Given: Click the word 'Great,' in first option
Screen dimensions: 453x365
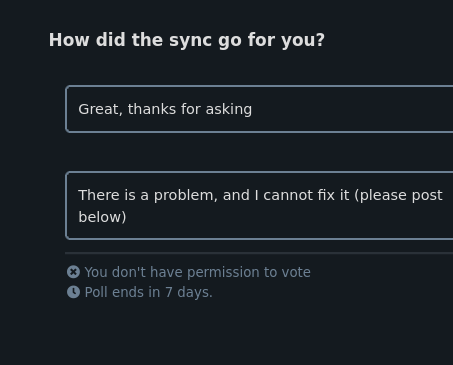Looking at the screenshot, I should (x=100, y=109).
